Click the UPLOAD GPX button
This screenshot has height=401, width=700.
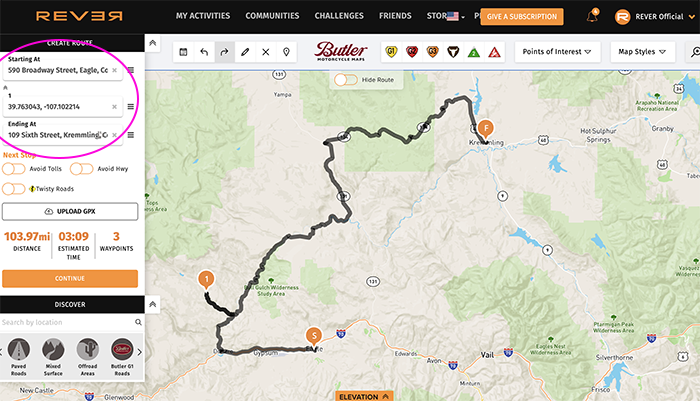[70, 211]
